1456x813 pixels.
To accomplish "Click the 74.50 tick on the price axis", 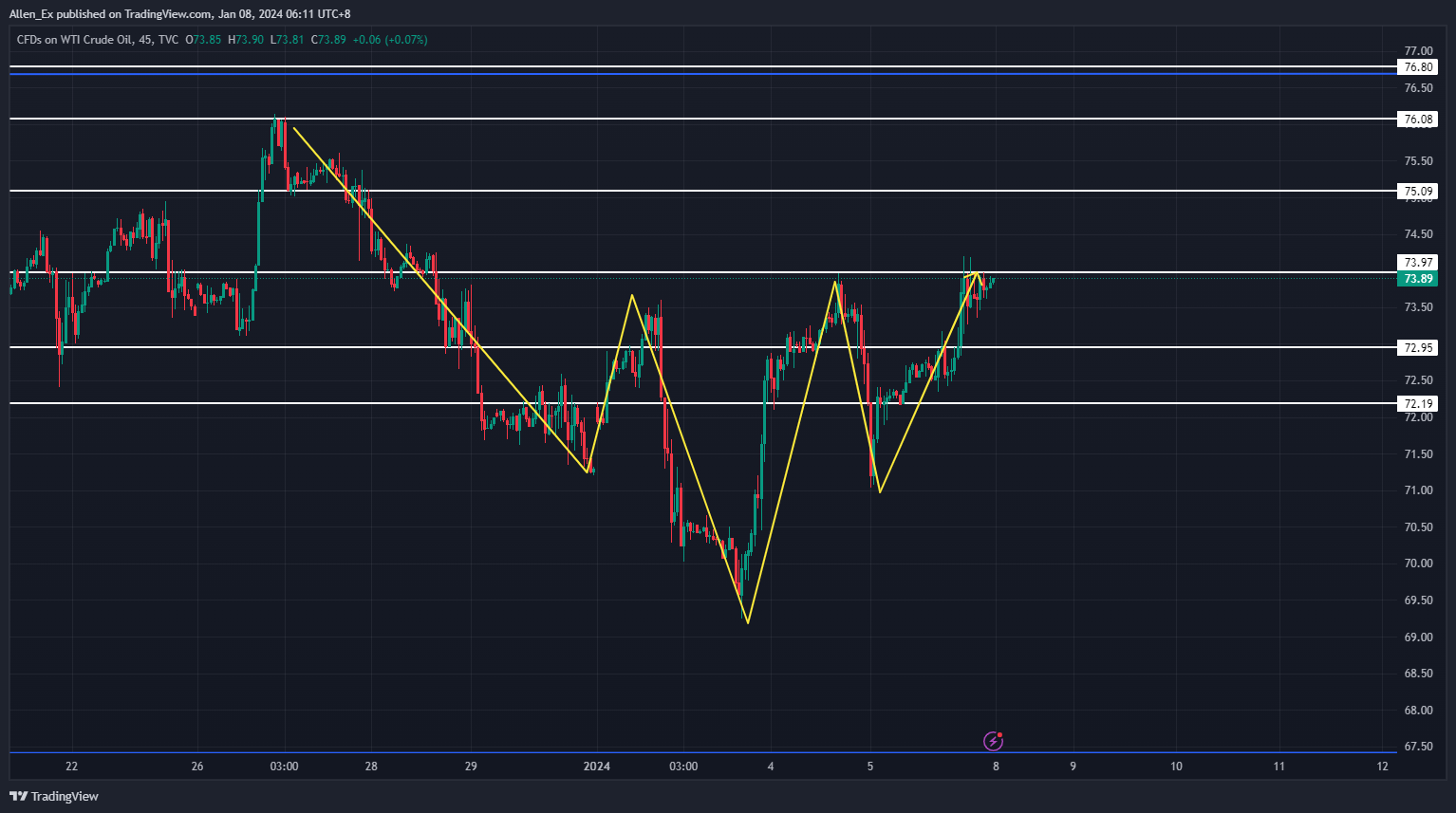I will 1418,234.
